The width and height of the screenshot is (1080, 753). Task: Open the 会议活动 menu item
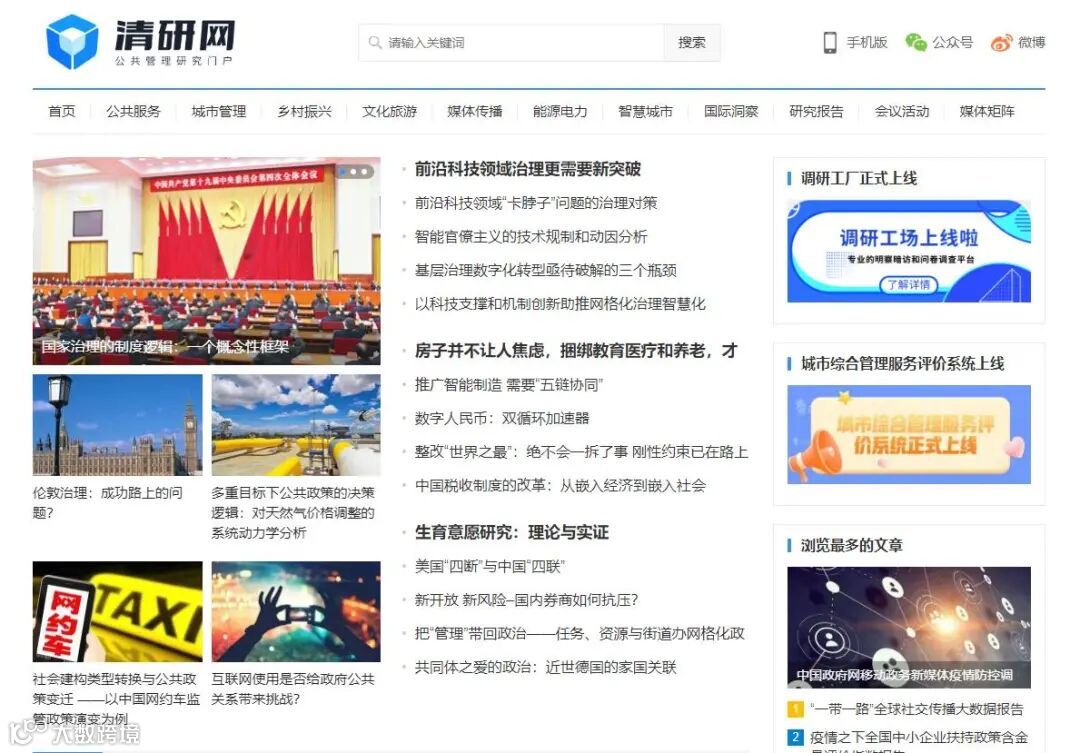pyautogui.click(x=902, y=111)
